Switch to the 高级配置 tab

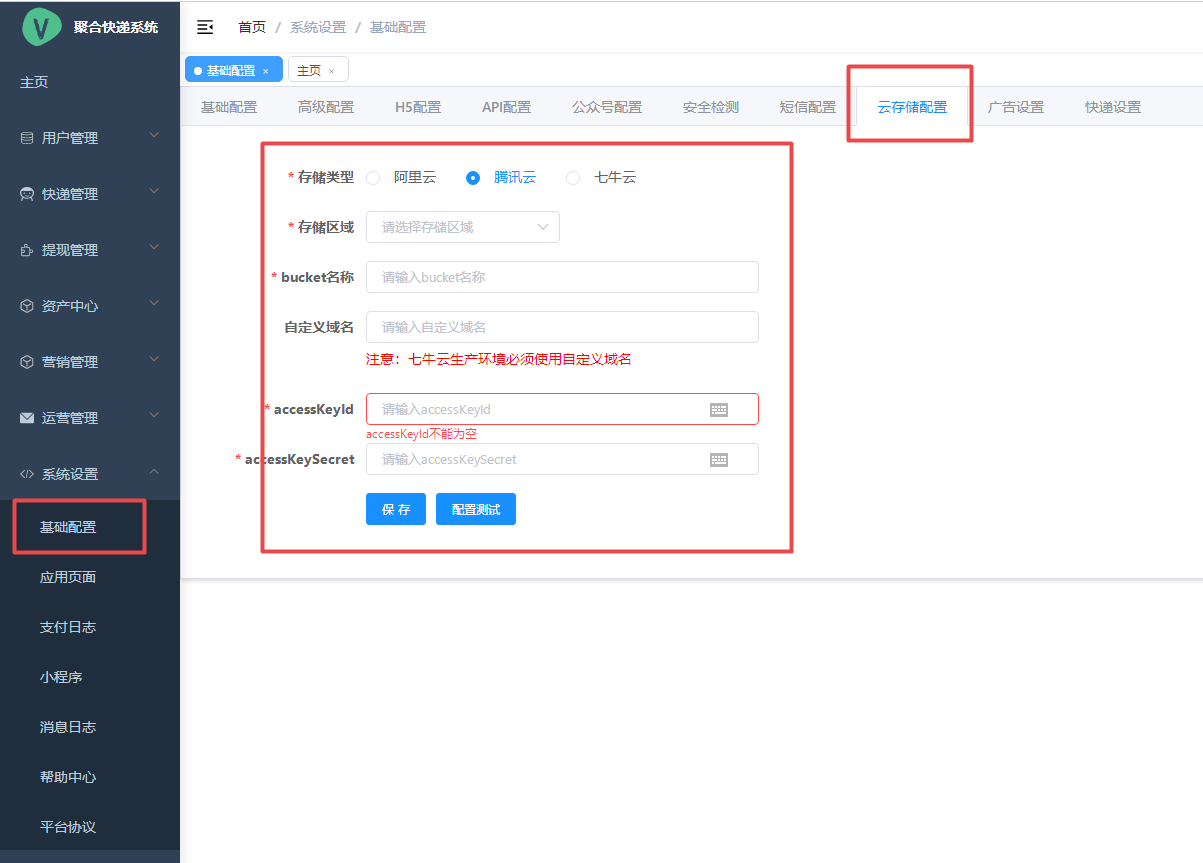326,107
